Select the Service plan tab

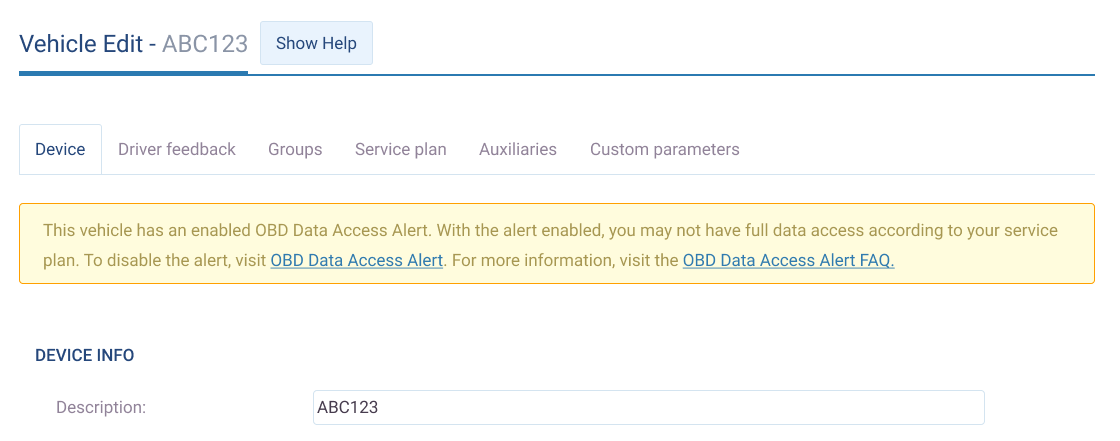[x=401, y=149]
